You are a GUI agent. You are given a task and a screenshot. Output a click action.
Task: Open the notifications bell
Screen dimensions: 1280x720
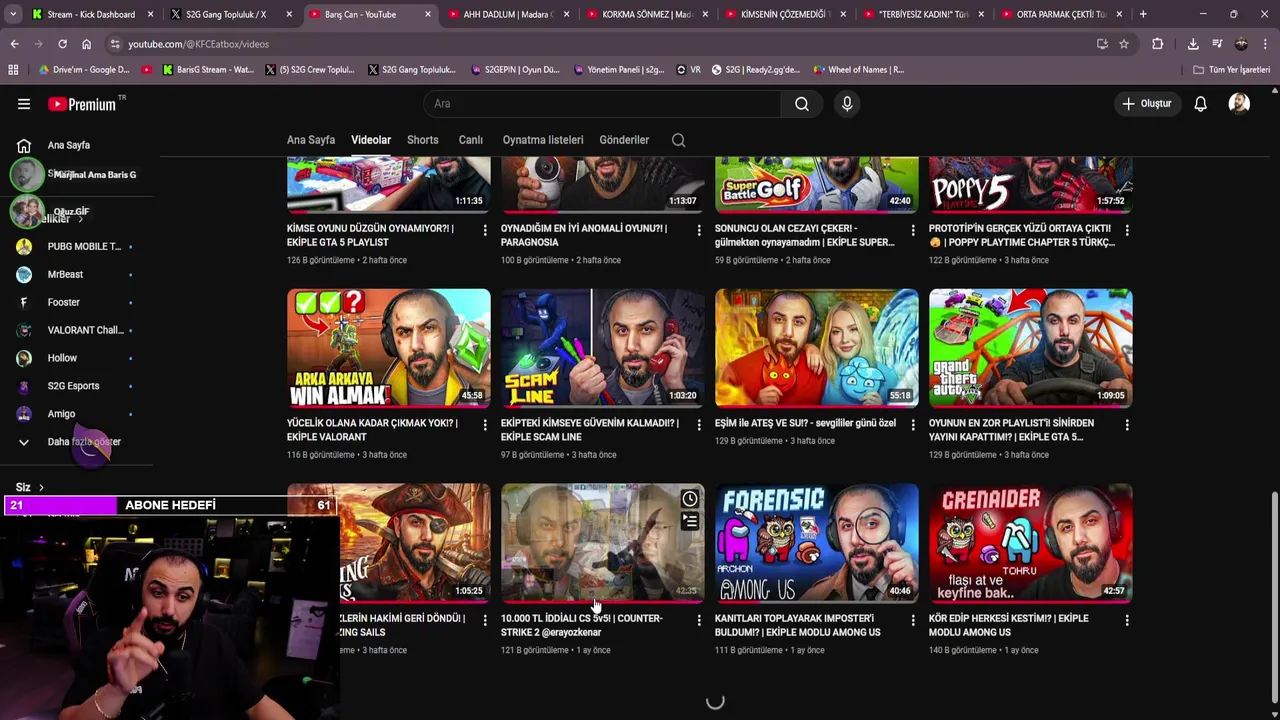(1200, 104)
